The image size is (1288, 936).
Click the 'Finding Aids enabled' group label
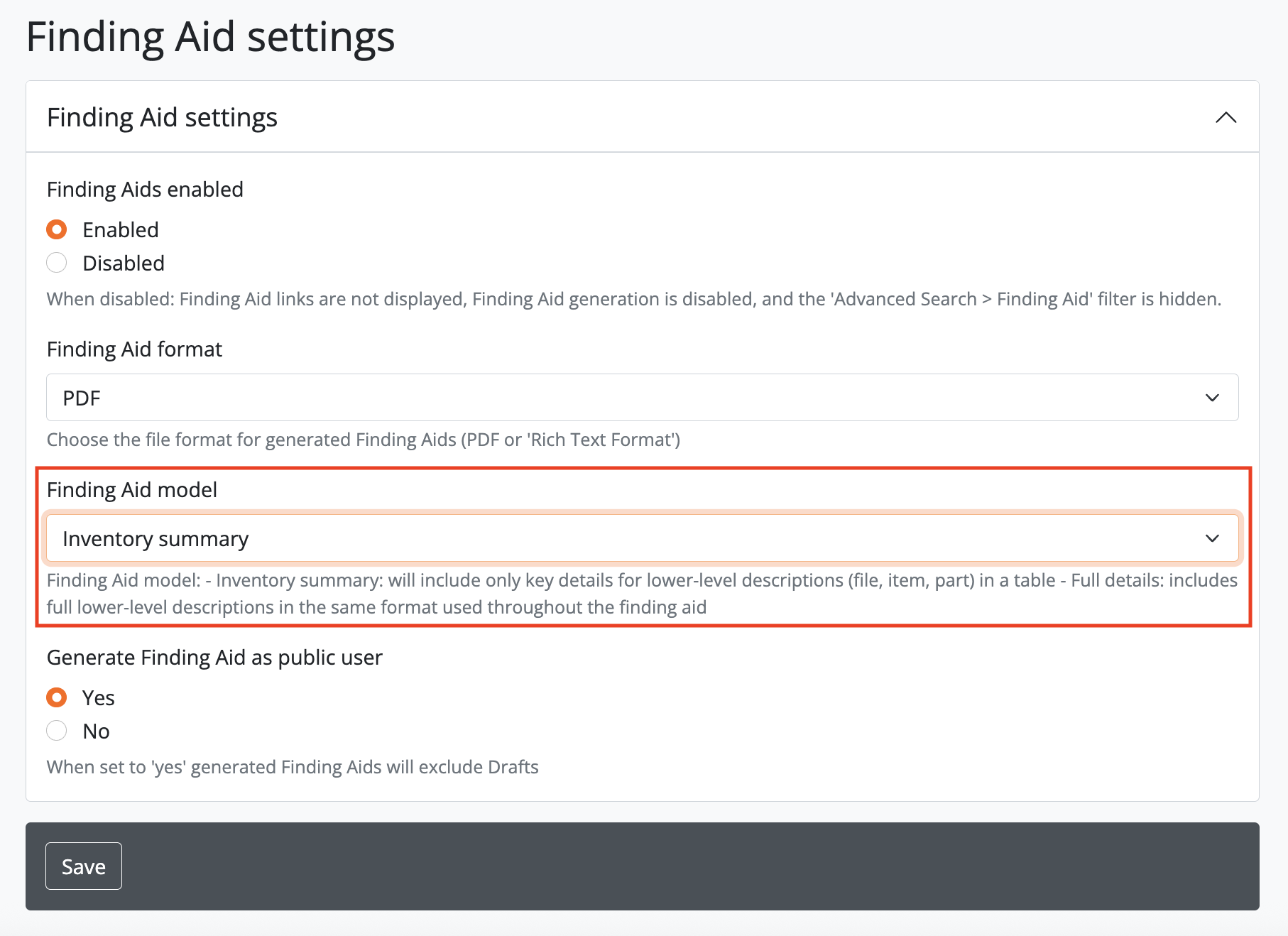145,190
